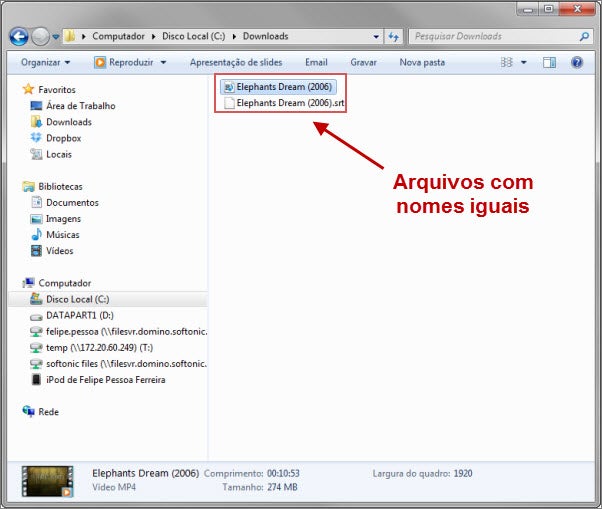602x509 pixels.
Task: Toggle the preview pane icon
Action: [549, 62]
